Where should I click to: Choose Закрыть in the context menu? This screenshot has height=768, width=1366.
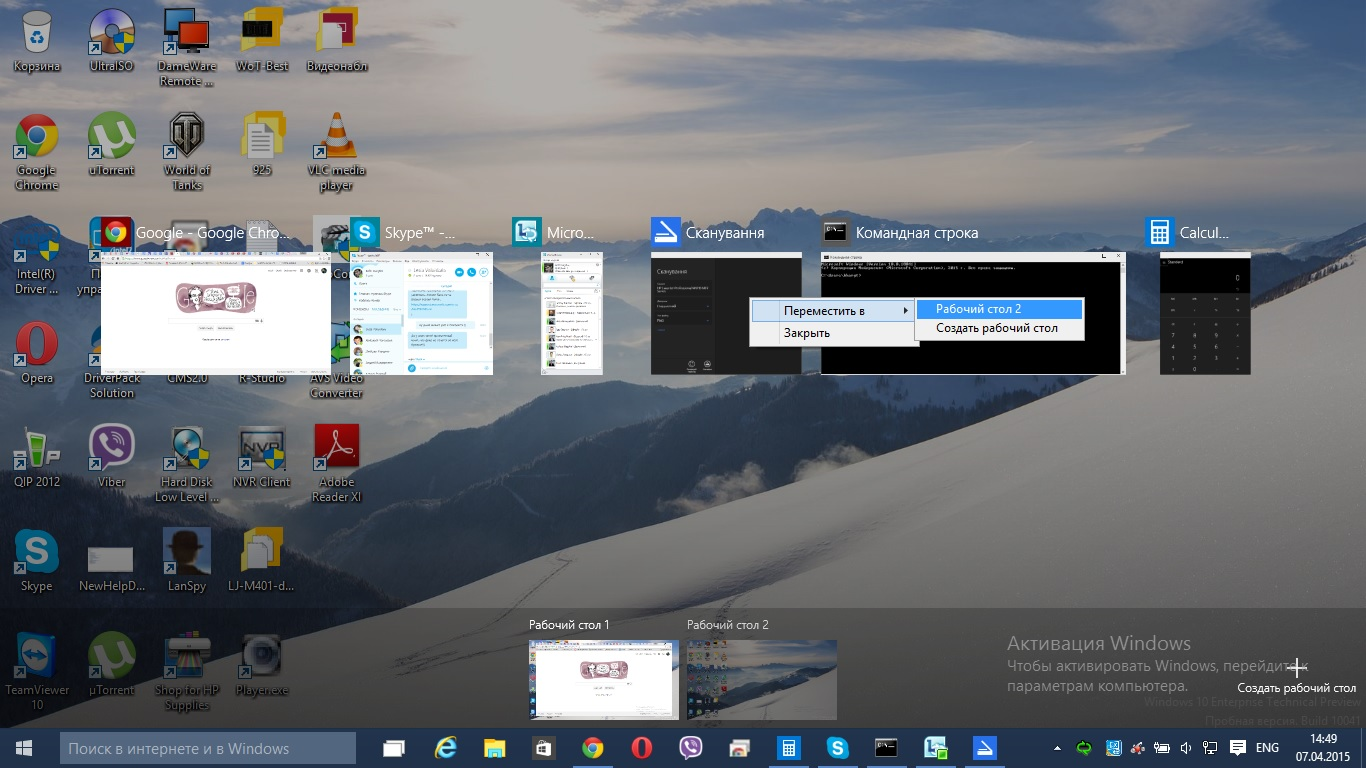click(x=835, y=333)
